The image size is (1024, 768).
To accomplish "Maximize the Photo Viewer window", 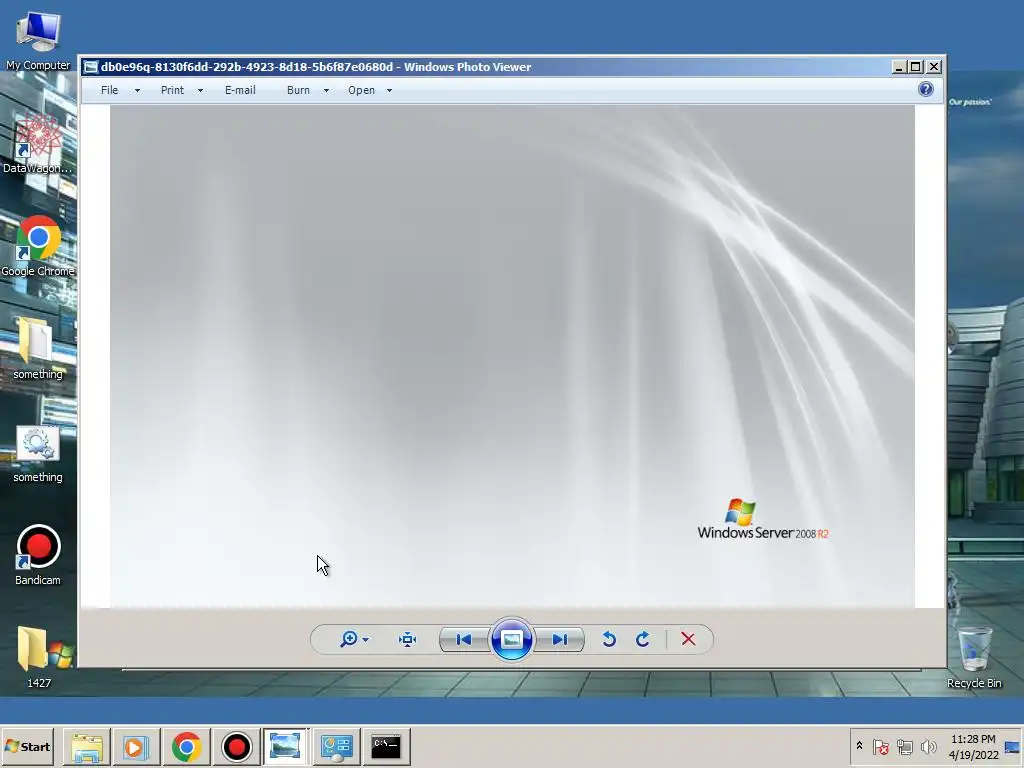I will [916, 67].
